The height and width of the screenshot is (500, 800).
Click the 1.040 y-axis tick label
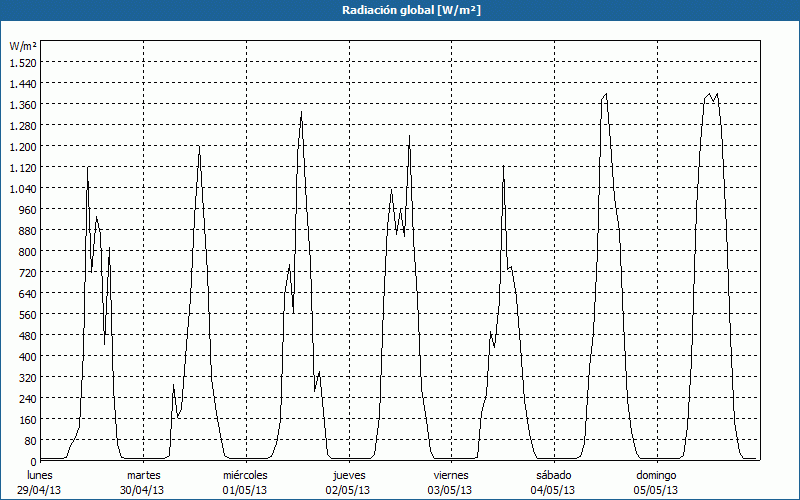point(22,188)
